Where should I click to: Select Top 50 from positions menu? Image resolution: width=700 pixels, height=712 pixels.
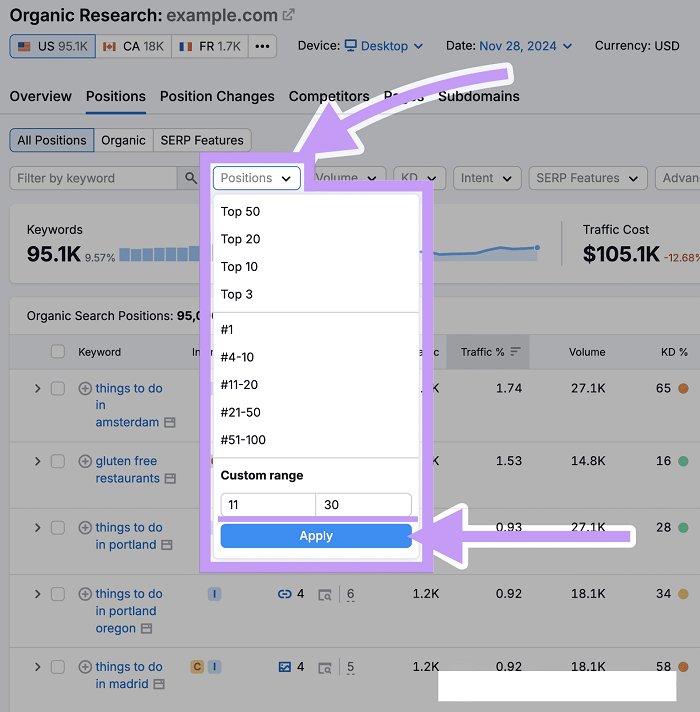point(316,212)
